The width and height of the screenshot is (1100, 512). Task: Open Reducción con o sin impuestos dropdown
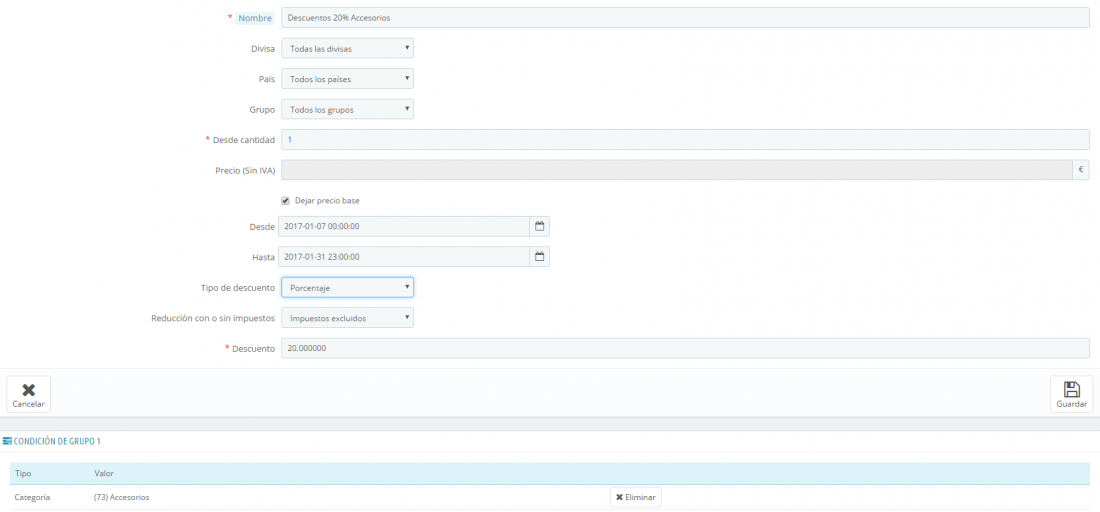(347, 318)
